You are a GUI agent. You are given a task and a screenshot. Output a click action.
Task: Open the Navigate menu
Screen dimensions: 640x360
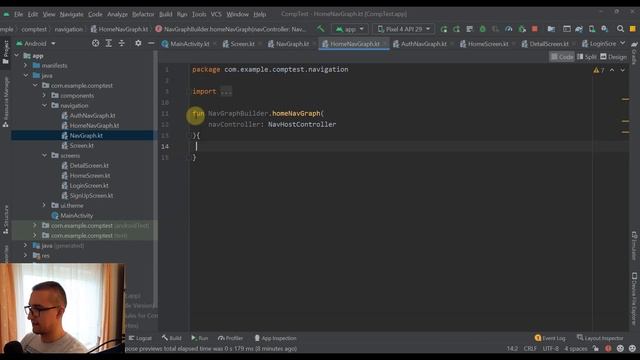pos(71,14)
